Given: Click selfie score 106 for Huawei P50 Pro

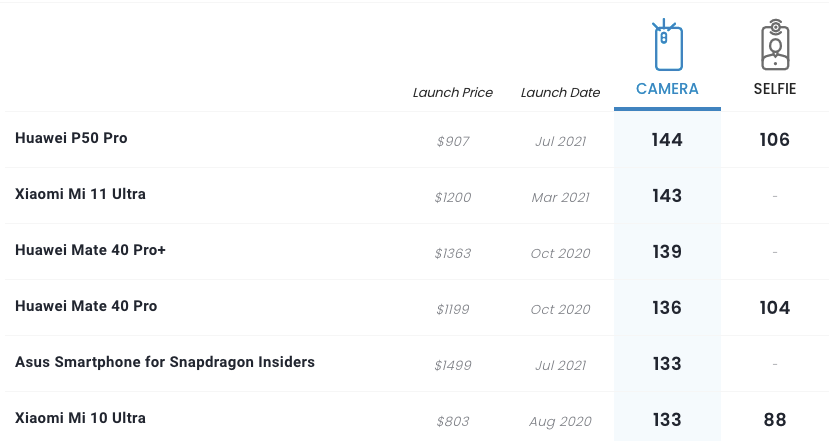Looking at the screenshot, I should point(775,140).
